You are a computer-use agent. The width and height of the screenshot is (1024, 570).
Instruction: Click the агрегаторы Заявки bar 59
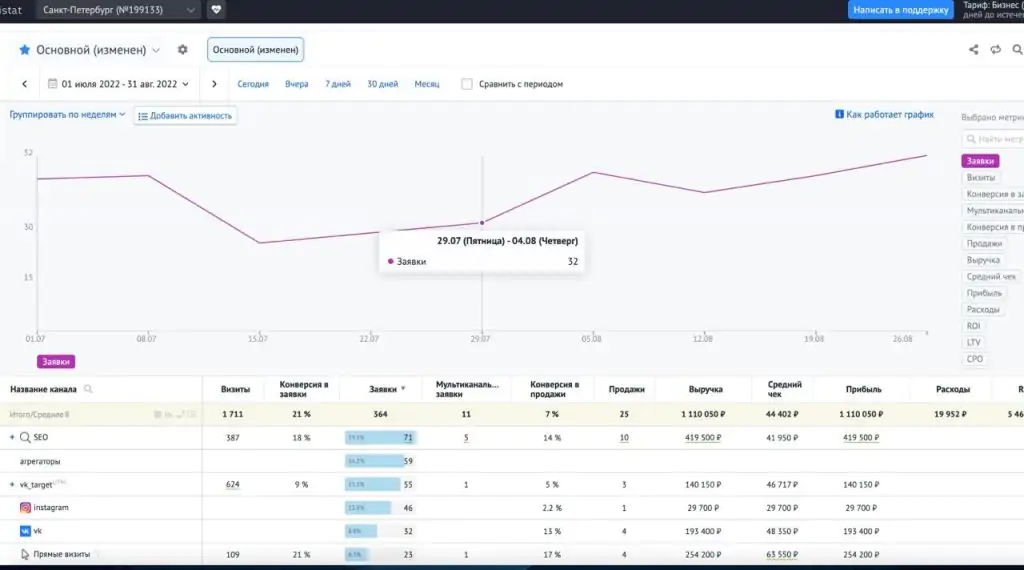tap(379, 461)
